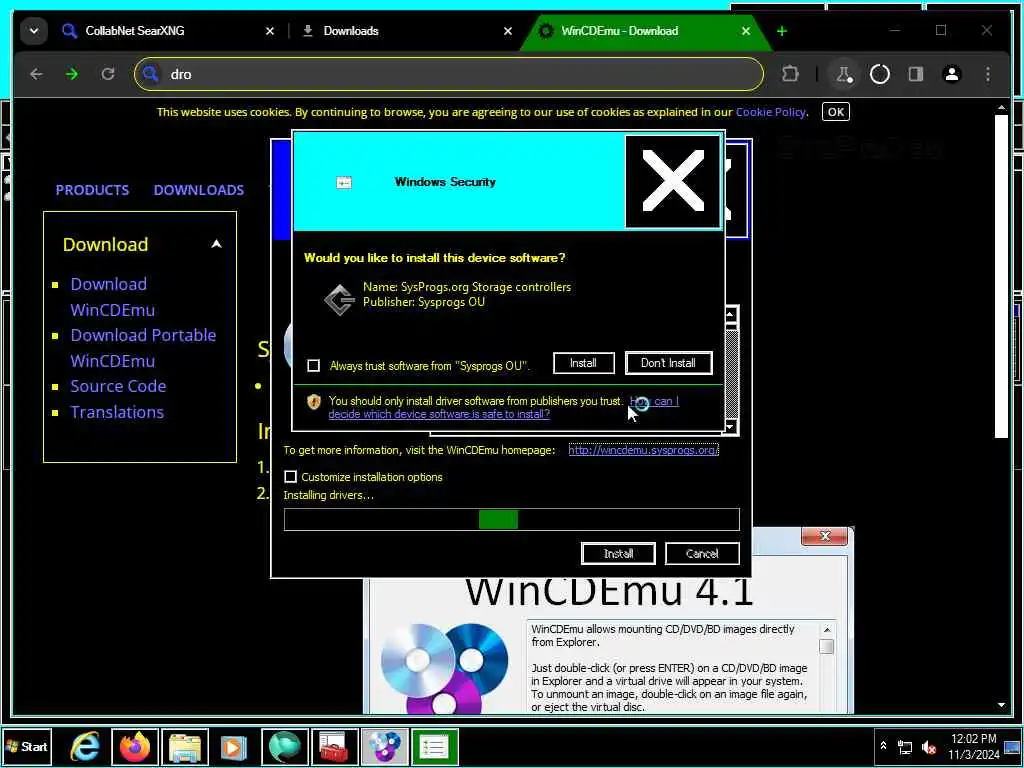The image size is (1024, 768).
Task: Switch to the Downloads tab
Action: click(x=351, y=31)
